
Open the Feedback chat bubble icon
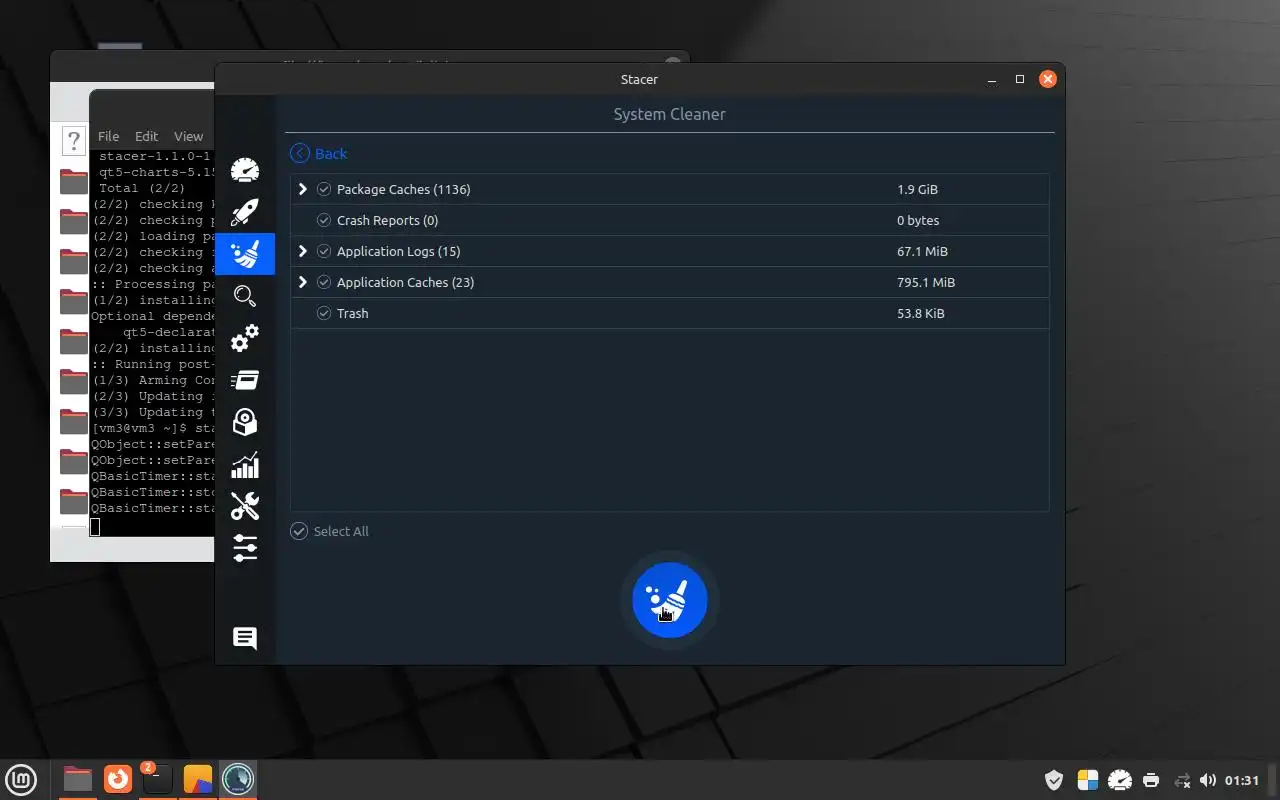point(245,638)
